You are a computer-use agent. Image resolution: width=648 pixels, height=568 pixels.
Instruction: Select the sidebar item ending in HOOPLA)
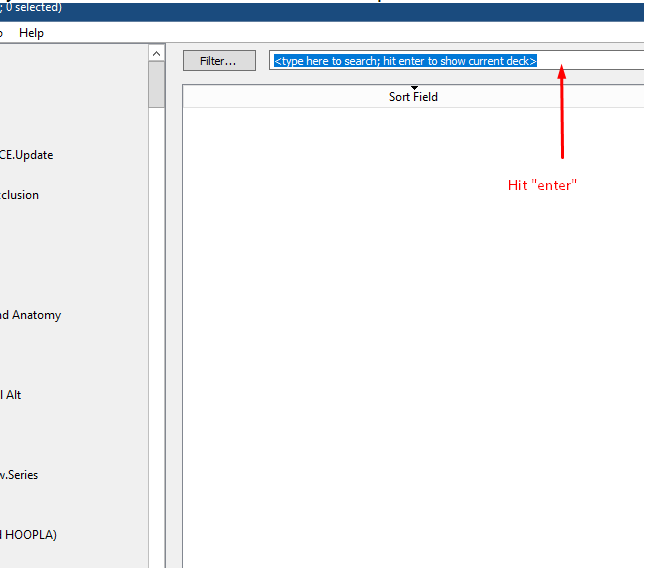click(29, 535)
